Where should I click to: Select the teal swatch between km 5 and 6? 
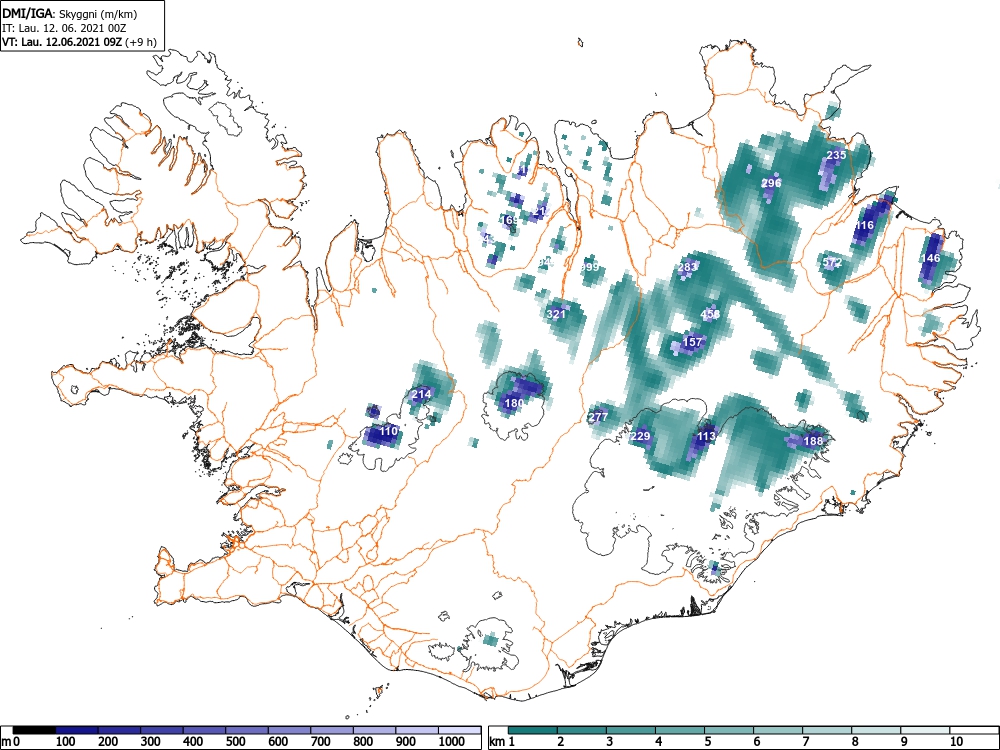point(729,730)
